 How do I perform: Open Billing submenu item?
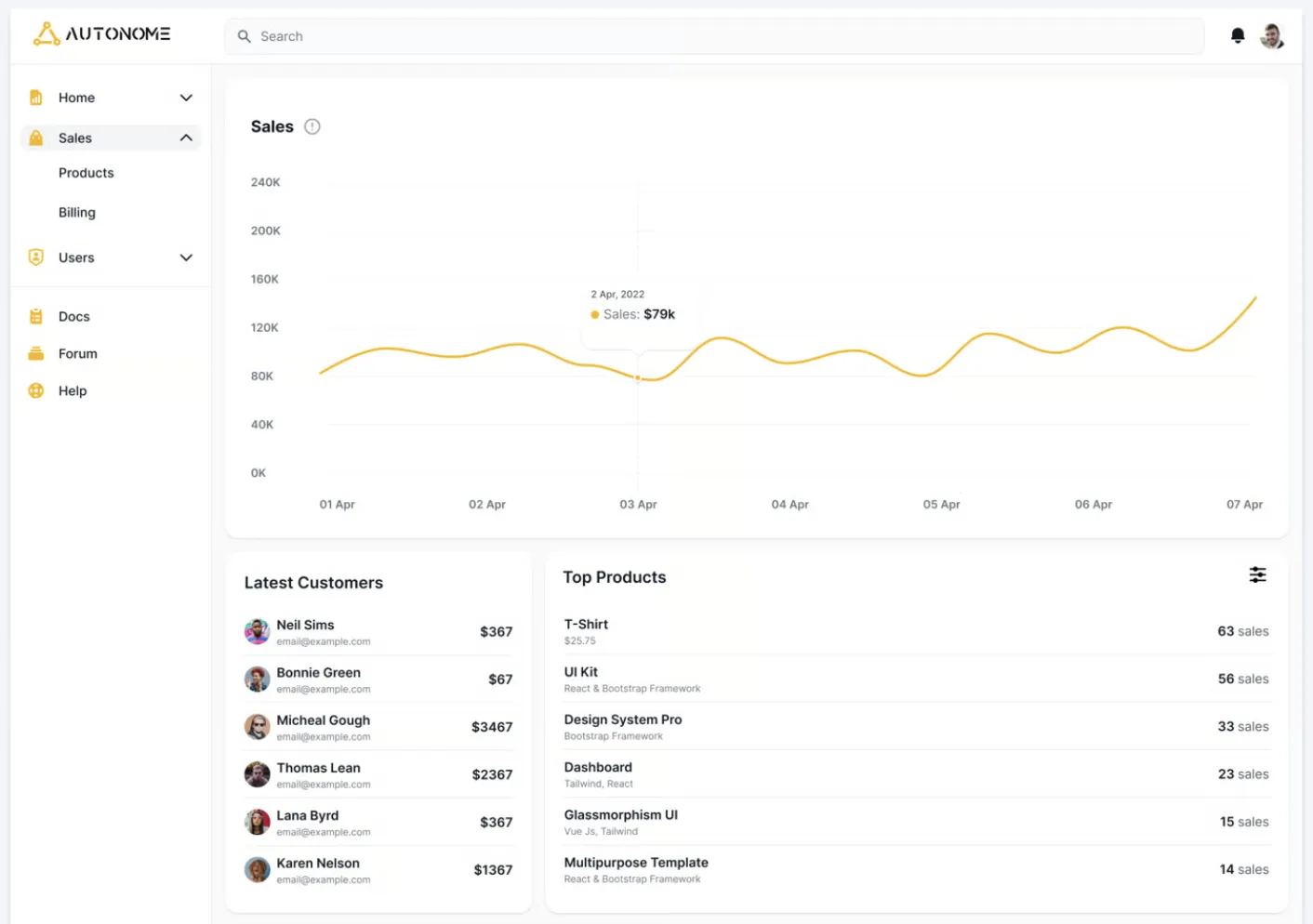[77, 213]
